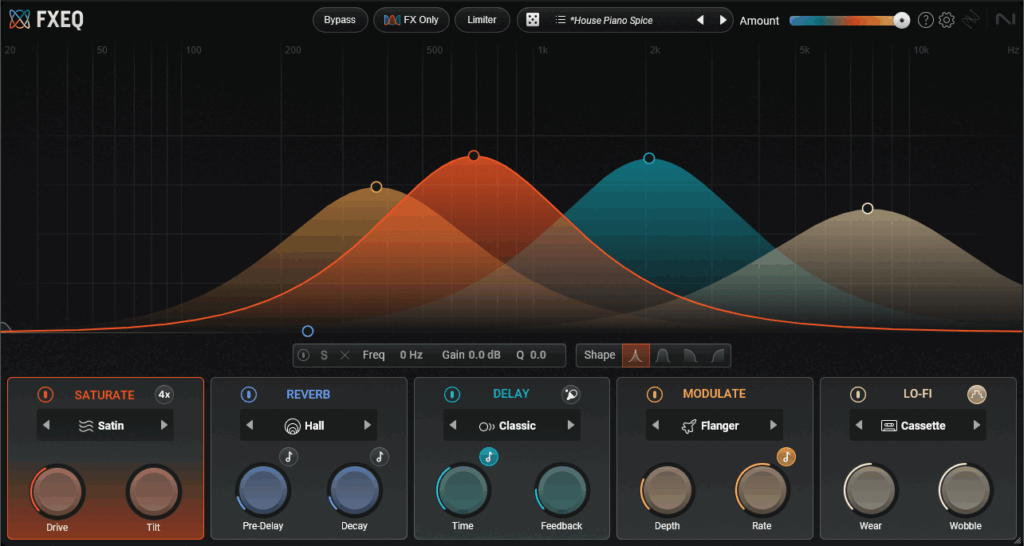This screenshot has height=546, width=1024.
Task: Open the settings gear icon
Action: [946, 20]
